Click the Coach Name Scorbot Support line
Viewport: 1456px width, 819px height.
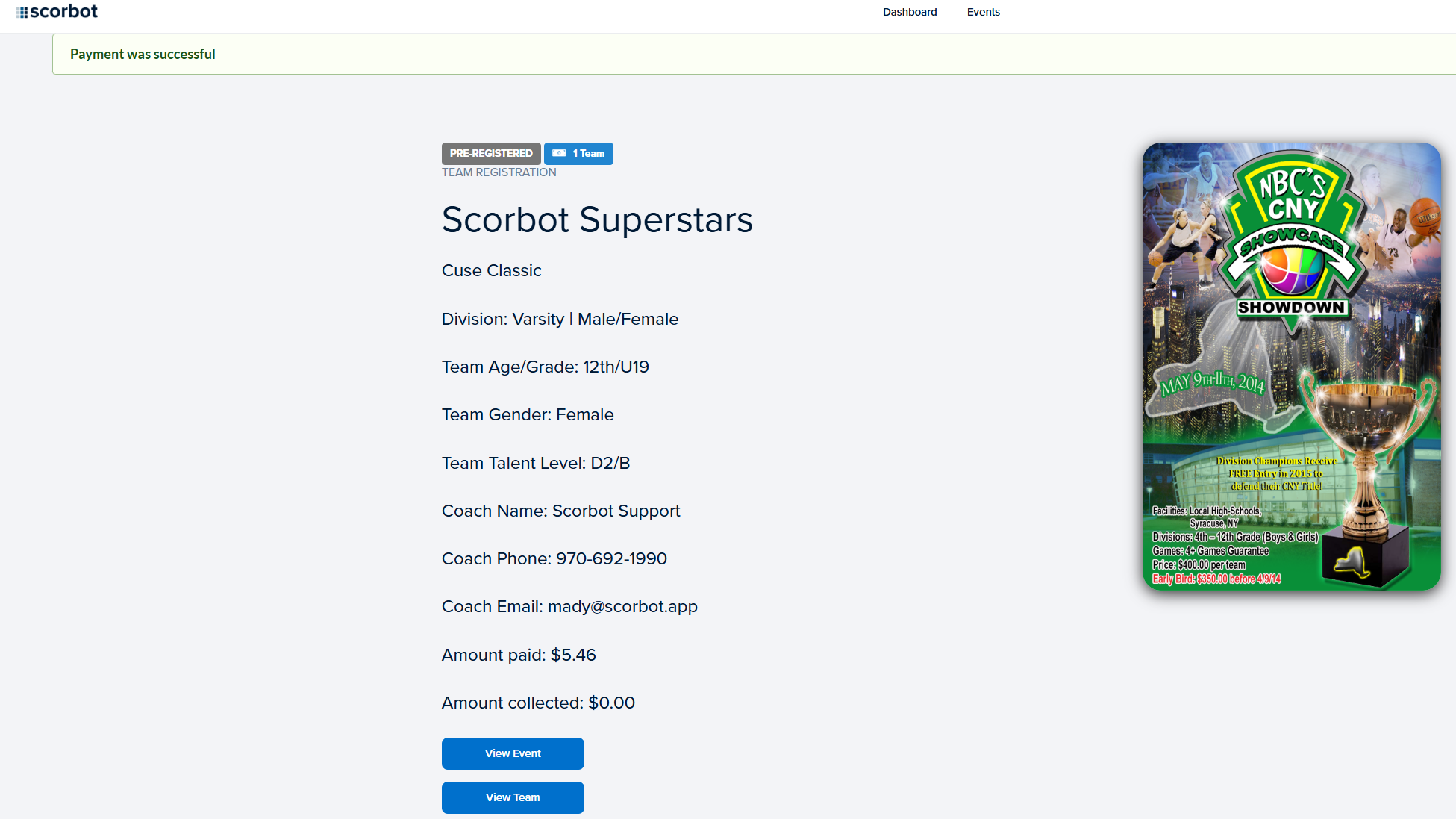560,511
